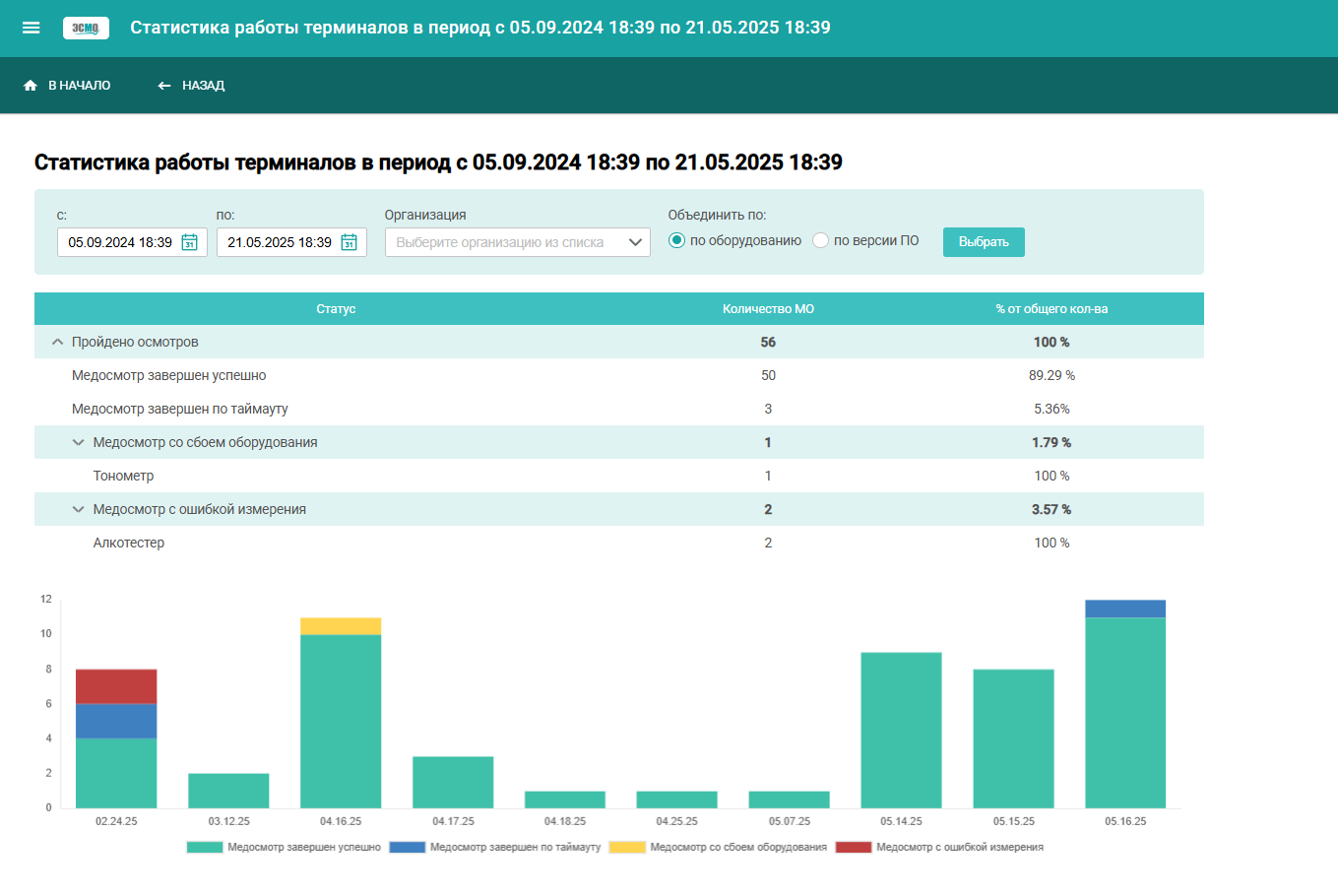Click the Статус column header

click(336, 309)
